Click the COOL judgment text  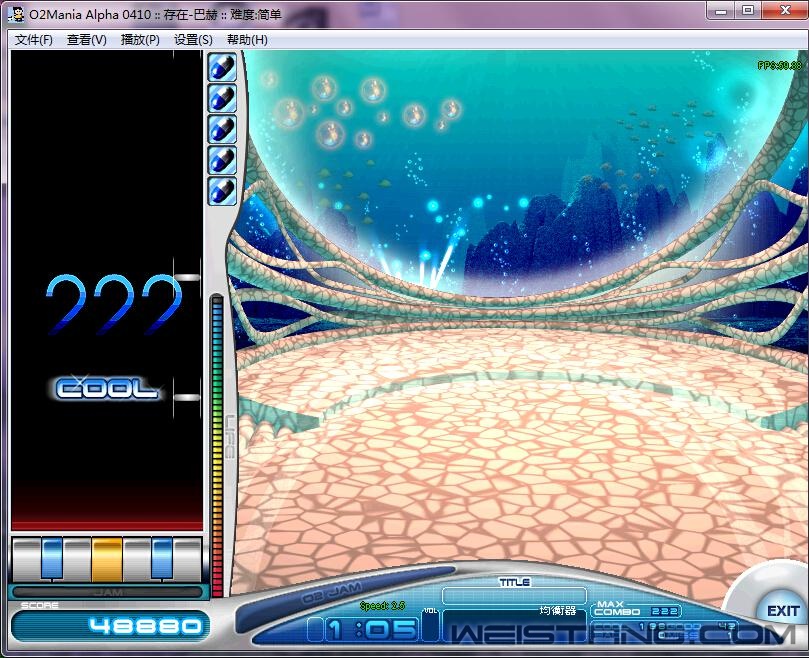pyautogui.click(x=107, y=389)
